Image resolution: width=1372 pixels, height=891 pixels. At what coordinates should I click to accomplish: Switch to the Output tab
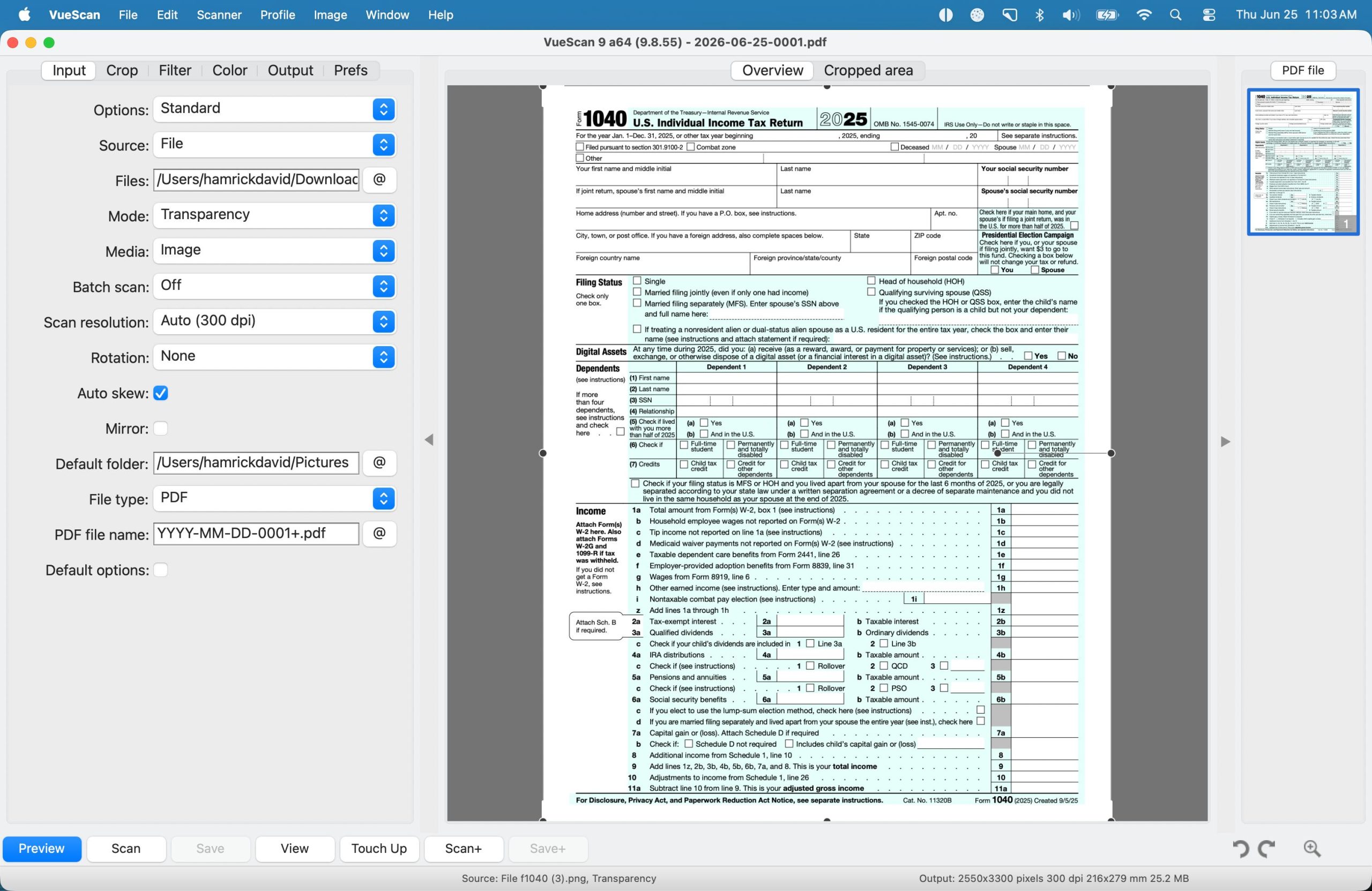tap(290, 70)
